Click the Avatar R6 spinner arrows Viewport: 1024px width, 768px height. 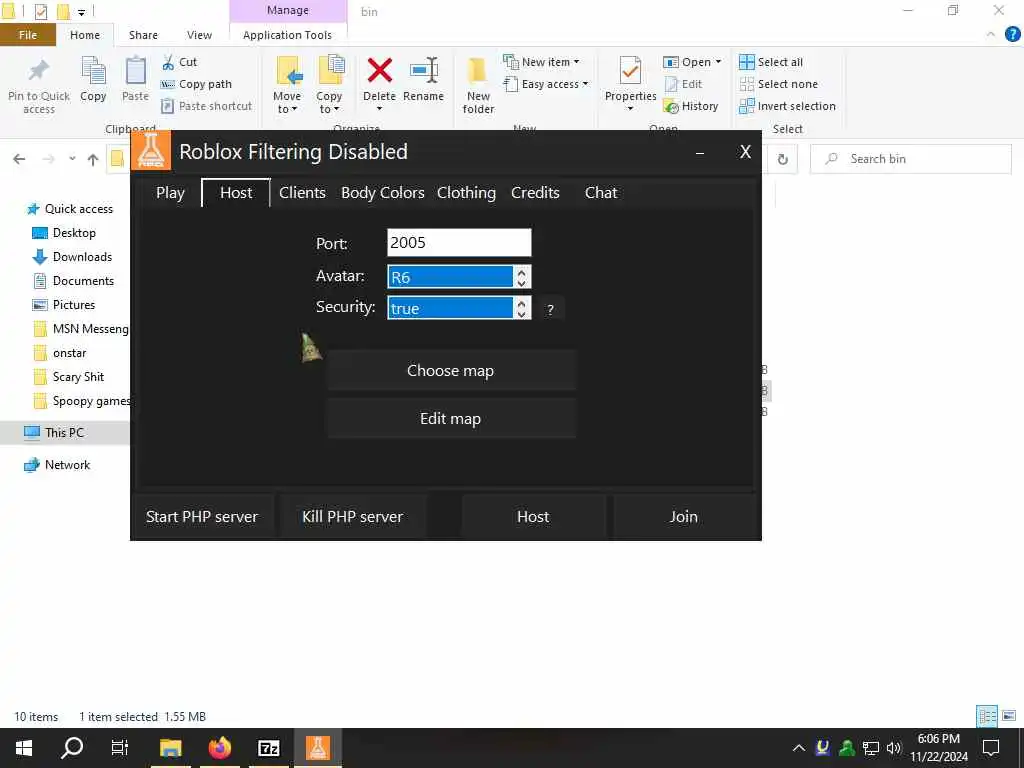tap(521, 277)
